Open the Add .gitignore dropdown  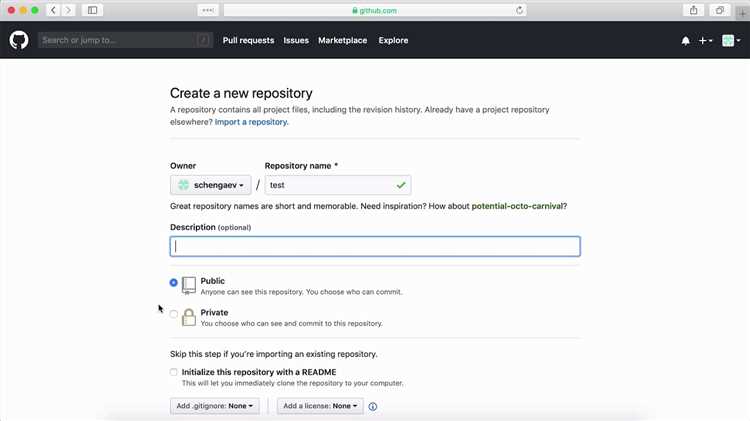[215, 406]
